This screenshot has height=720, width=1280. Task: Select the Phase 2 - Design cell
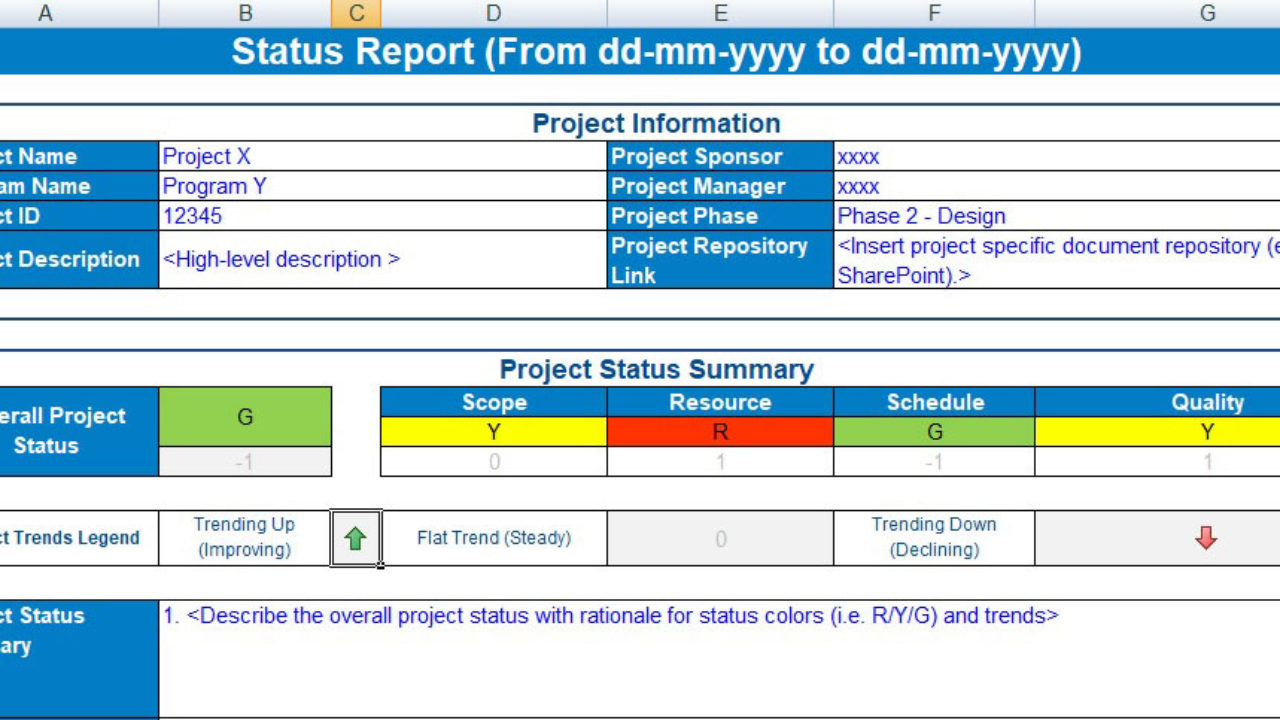1056,216
